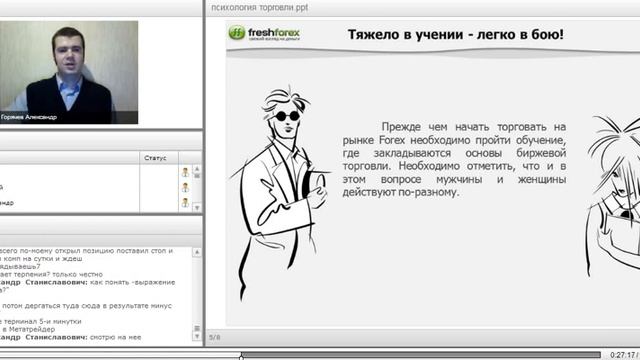Click the participant list scroll-down arrow
640x360 pixels.
pos(197,208)
